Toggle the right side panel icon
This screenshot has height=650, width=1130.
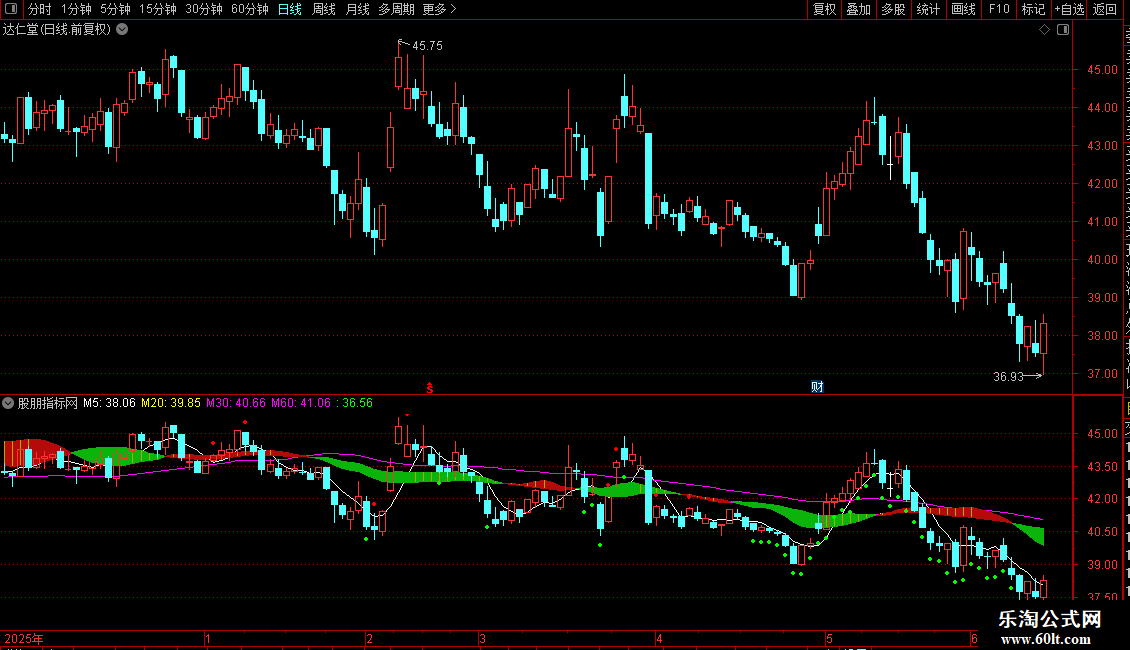point(1063,30)
